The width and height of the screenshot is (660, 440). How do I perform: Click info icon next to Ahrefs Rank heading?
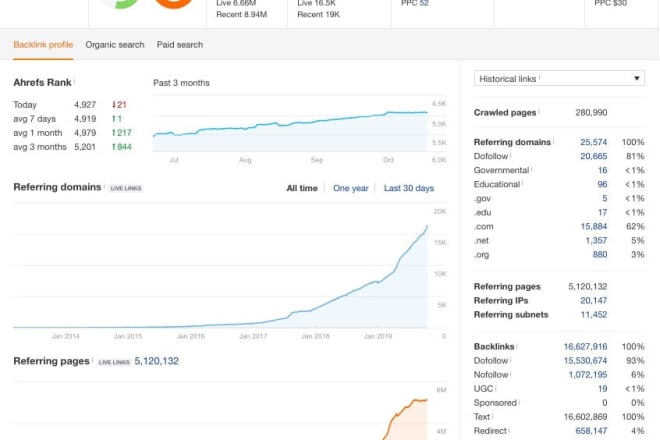[x=75, y=82]
